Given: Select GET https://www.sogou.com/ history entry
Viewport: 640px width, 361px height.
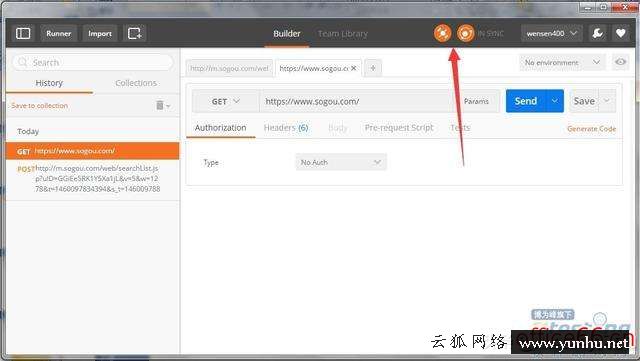Looking at the screenshot, I should (93, 151).
